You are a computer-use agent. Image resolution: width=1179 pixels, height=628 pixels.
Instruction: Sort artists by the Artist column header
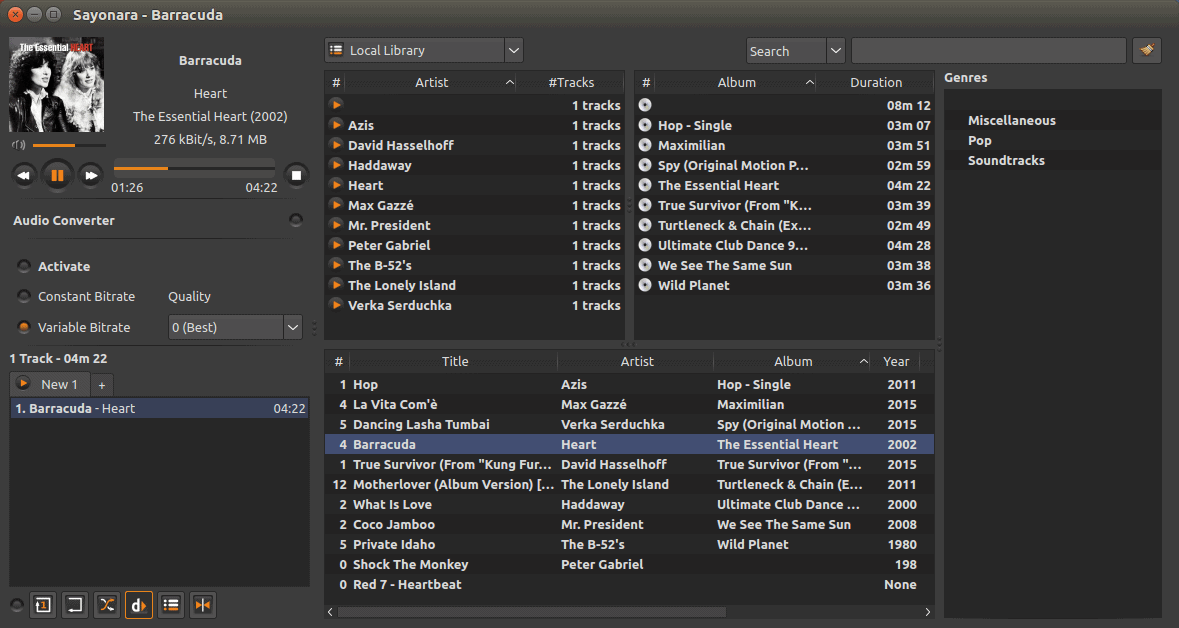[x=432, y=82]
